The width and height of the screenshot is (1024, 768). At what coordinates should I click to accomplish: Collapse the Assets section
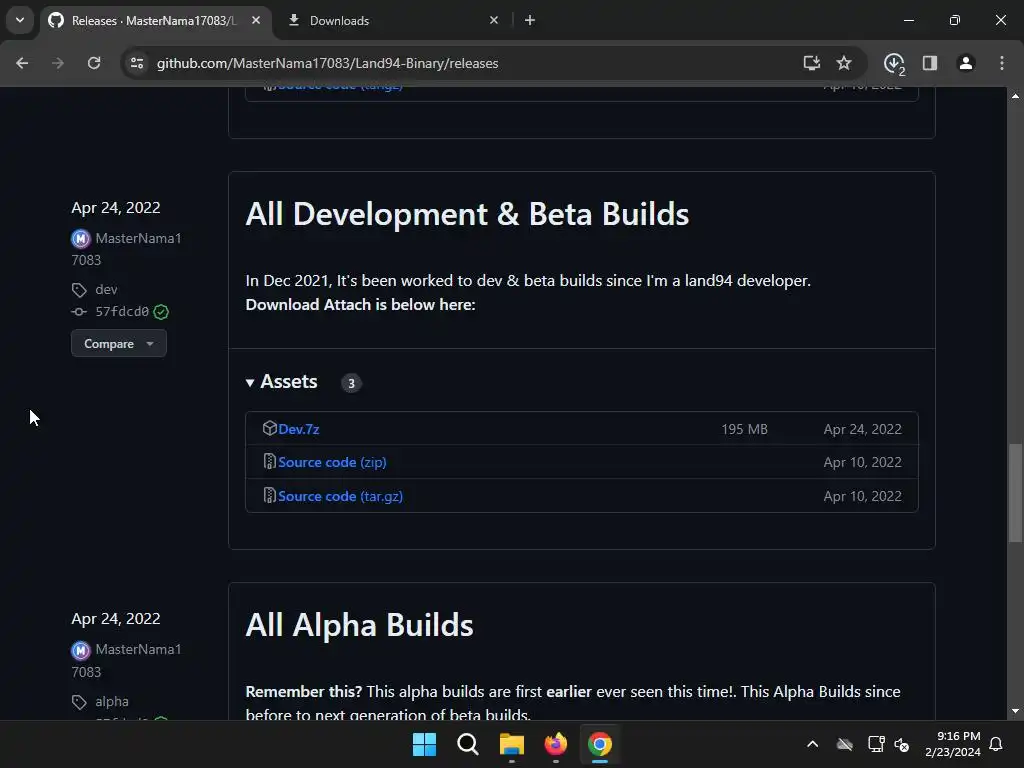point(281,382)
